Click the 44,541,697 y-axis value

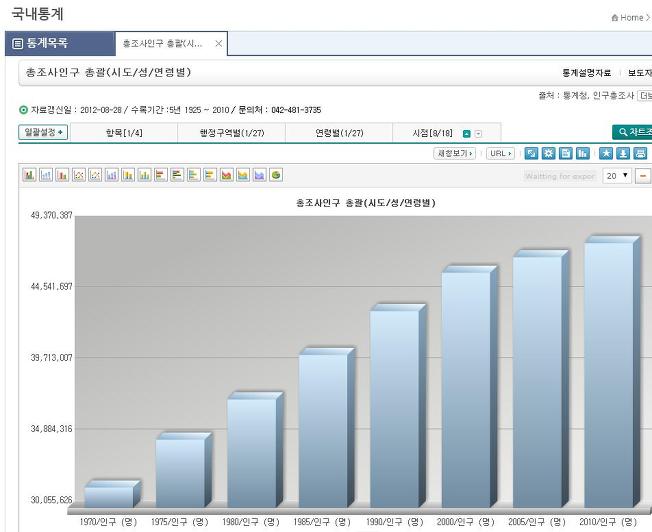tap(51, 286)
